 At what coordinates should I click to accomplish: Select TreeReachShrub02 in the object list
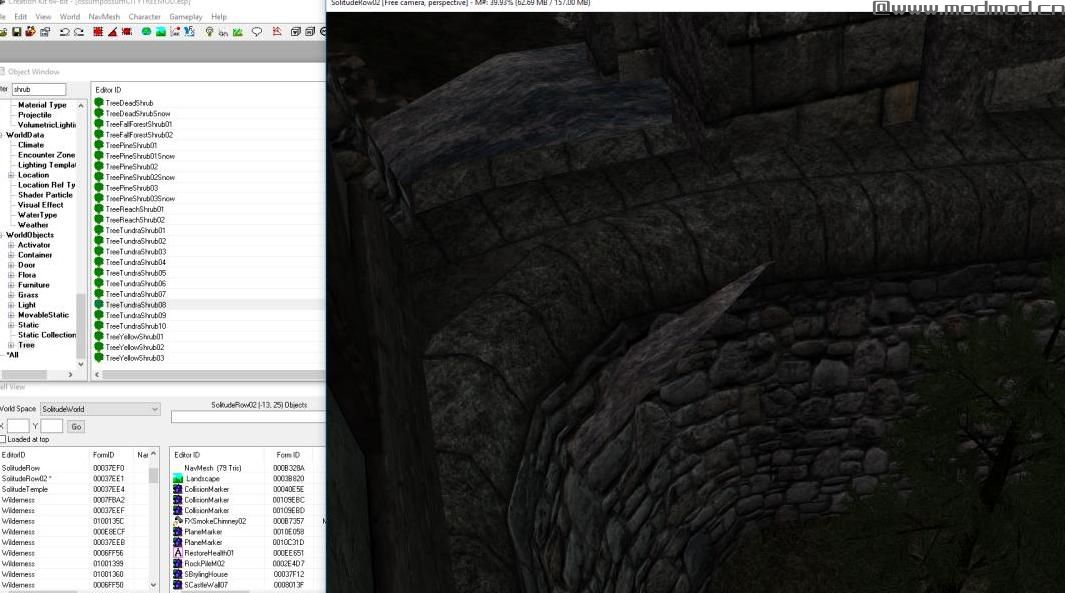click(134, 220)
